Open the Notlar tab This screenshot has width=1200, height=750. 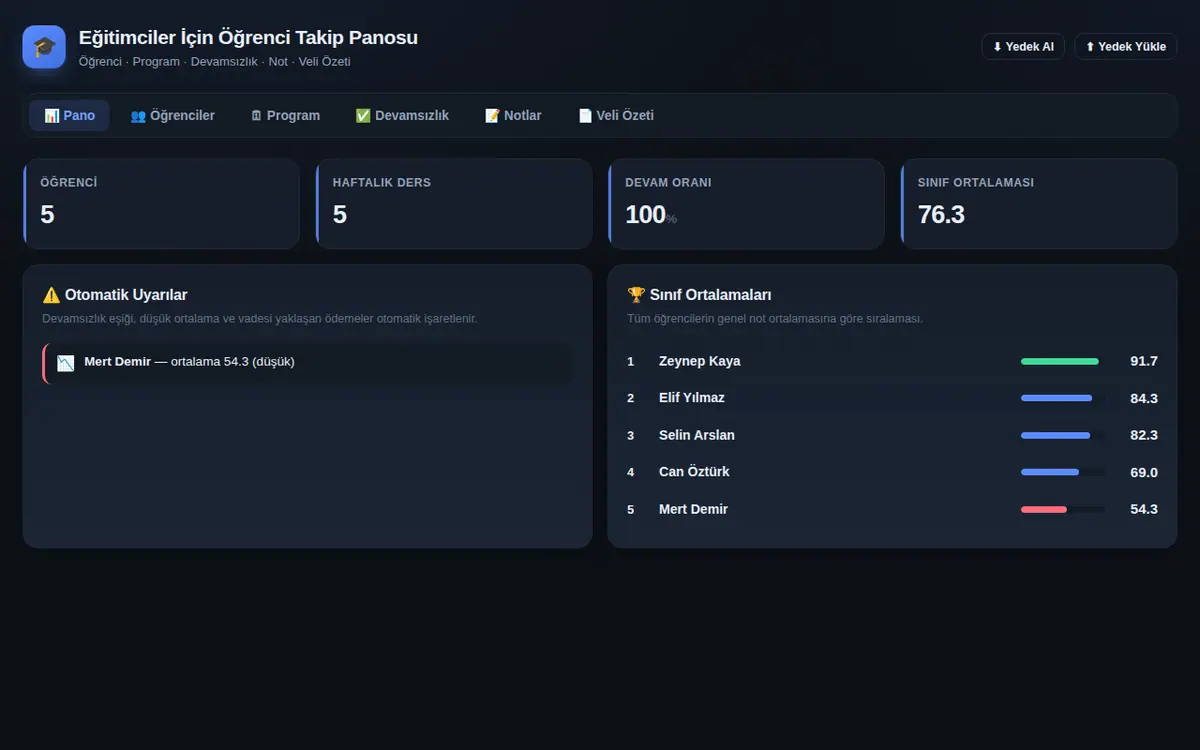point(513,116)
